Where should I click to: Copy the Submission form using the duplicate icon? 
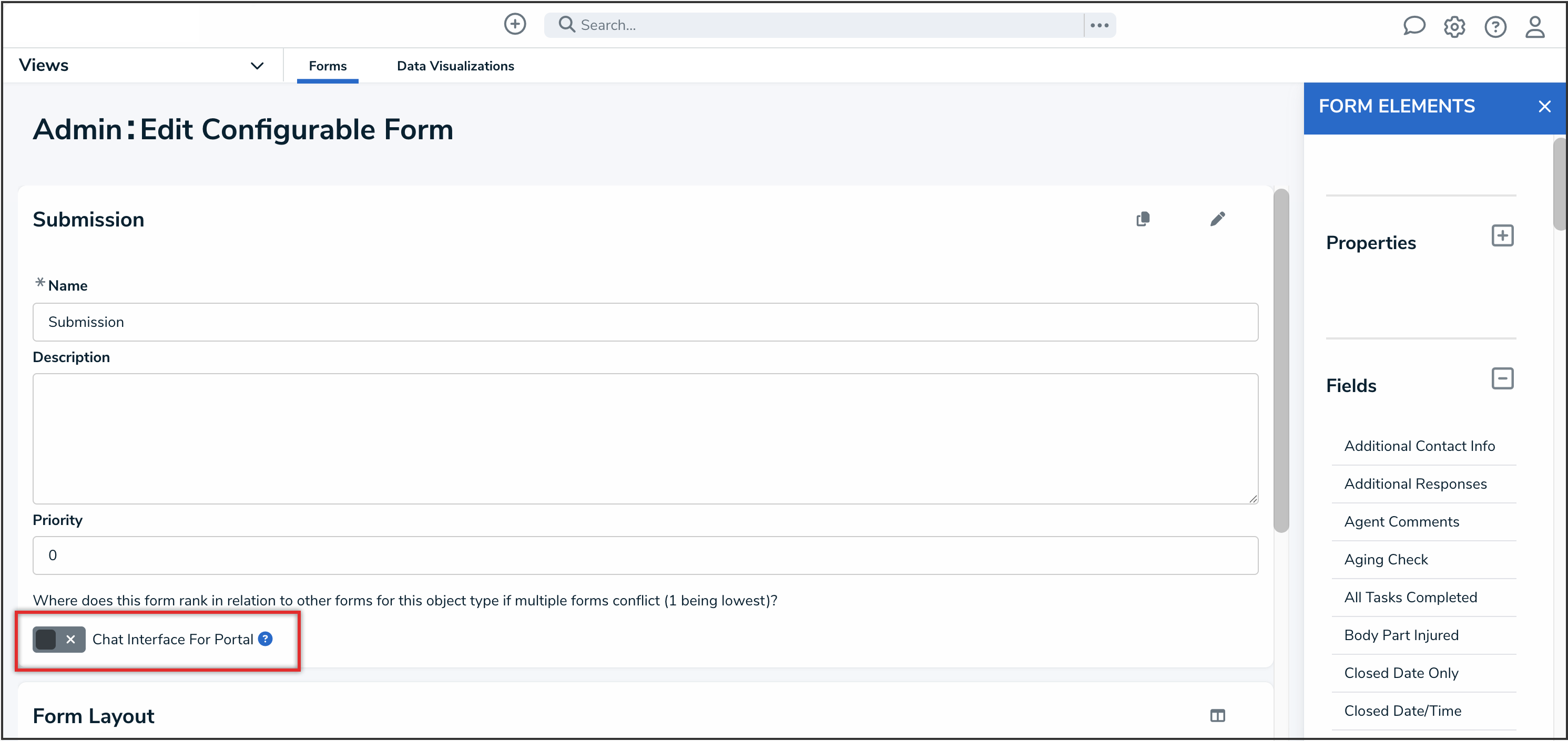pos(1143,219)
